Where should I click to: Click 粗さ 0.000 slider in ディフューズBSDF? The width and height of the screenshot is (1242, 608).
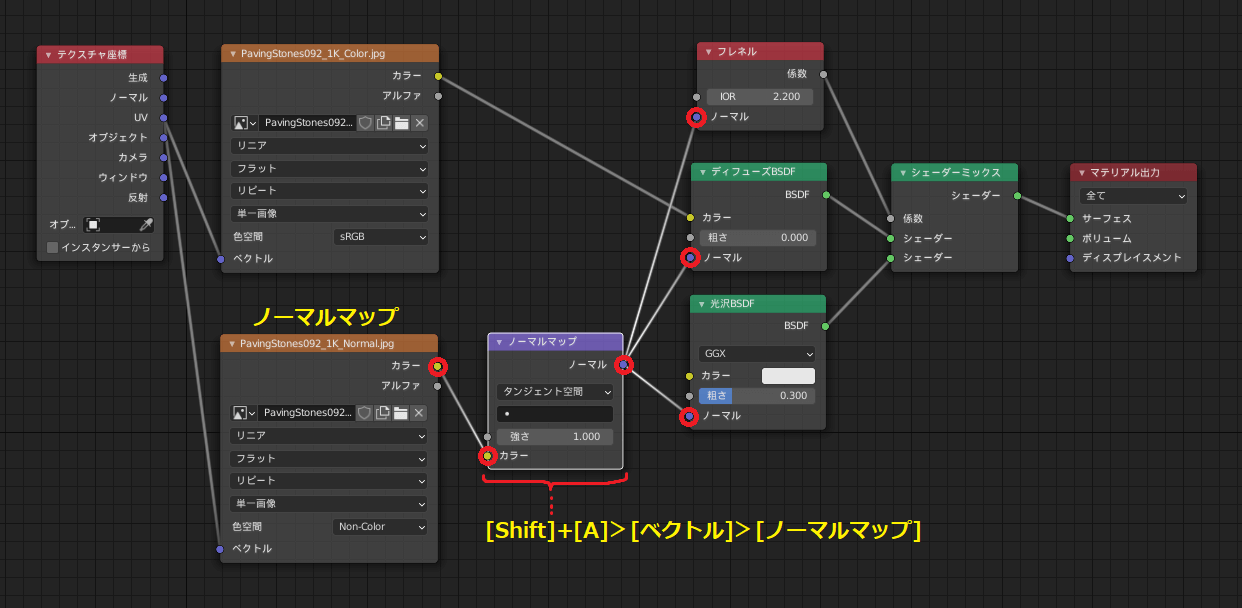757,238
